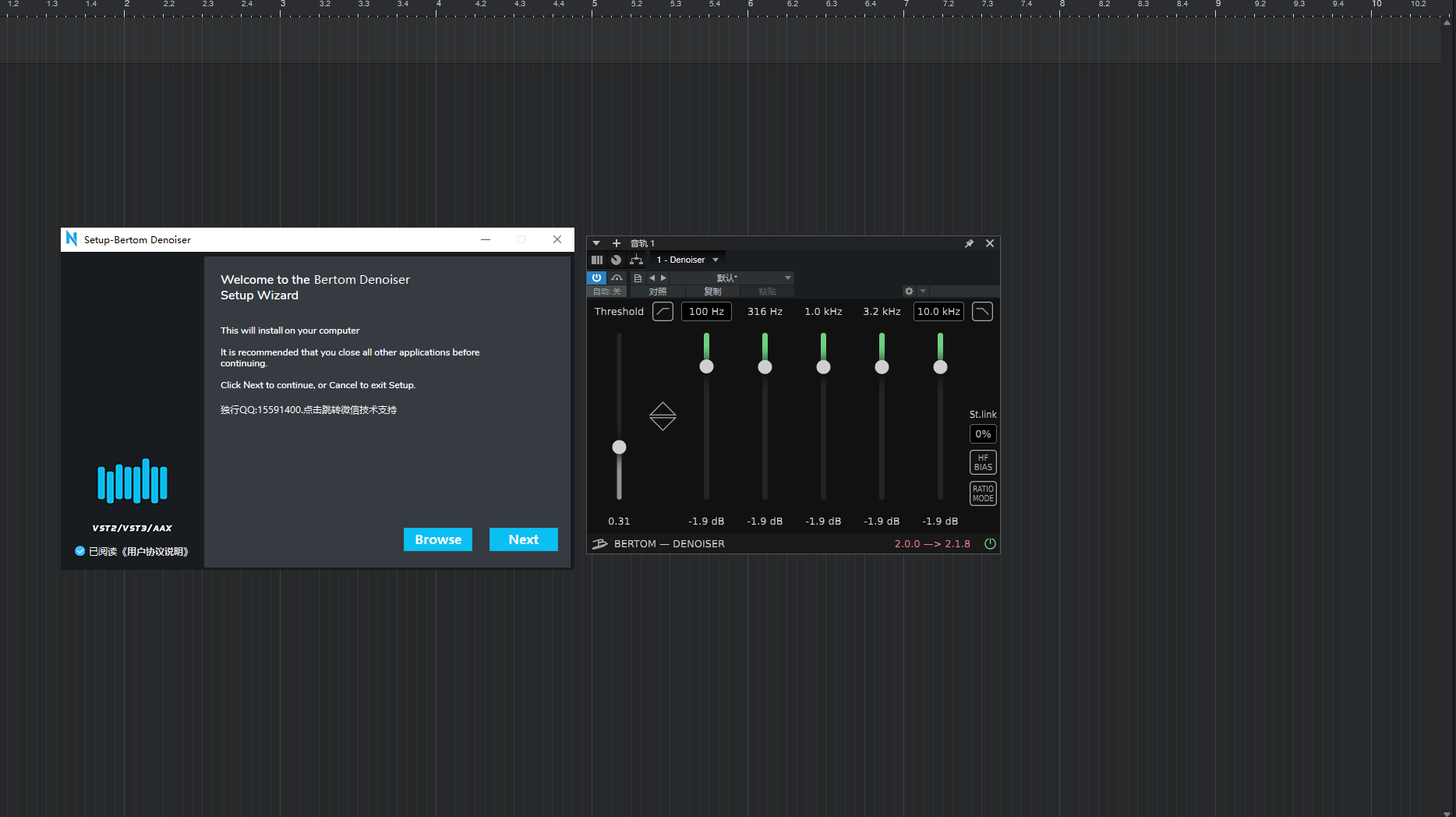
Task: Click the -1.9 dB value under 100 Hz
Action: pos(706,522)
